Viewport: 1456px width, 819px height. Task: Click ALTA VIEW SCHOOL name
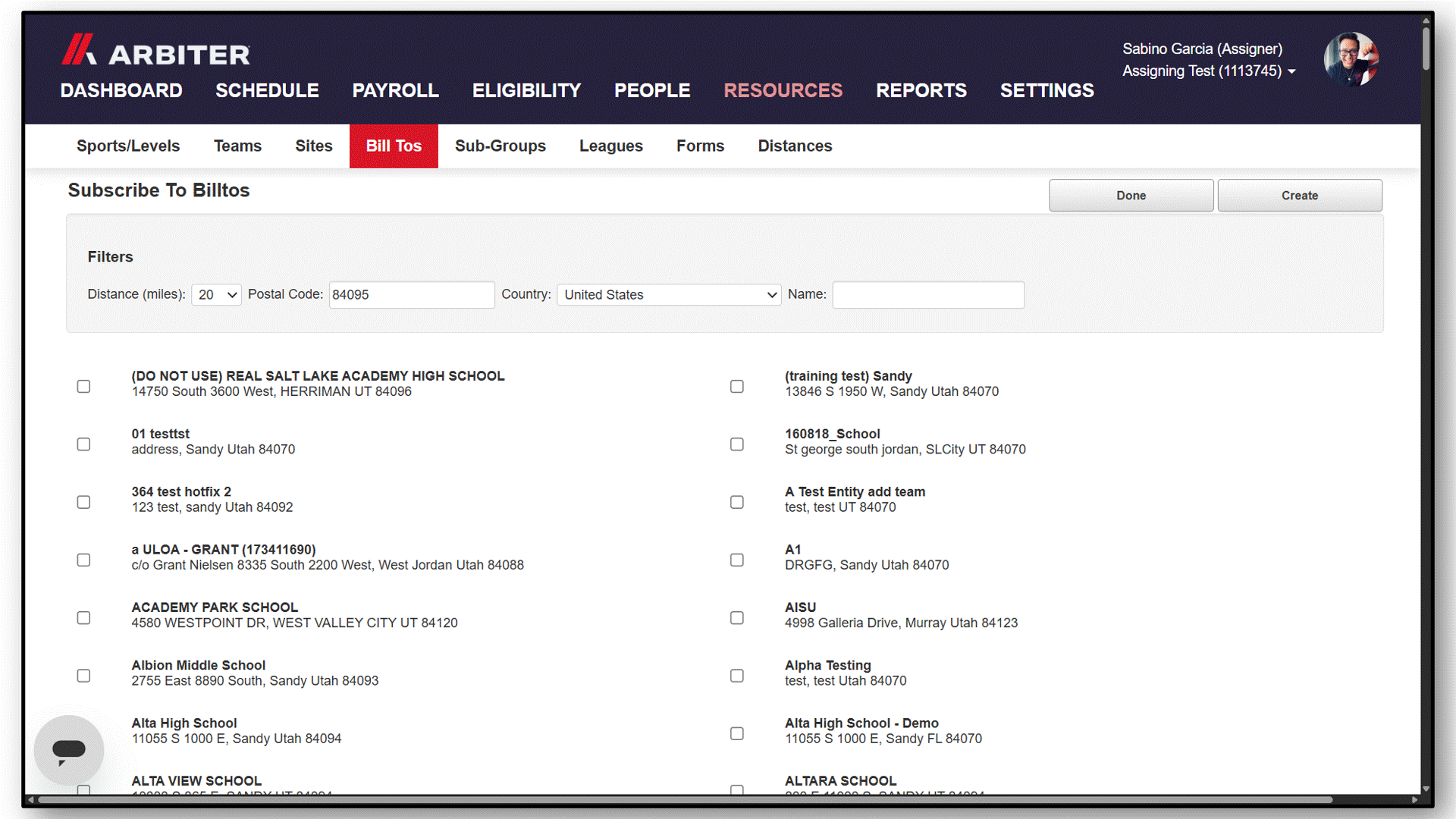pos(196,780)
